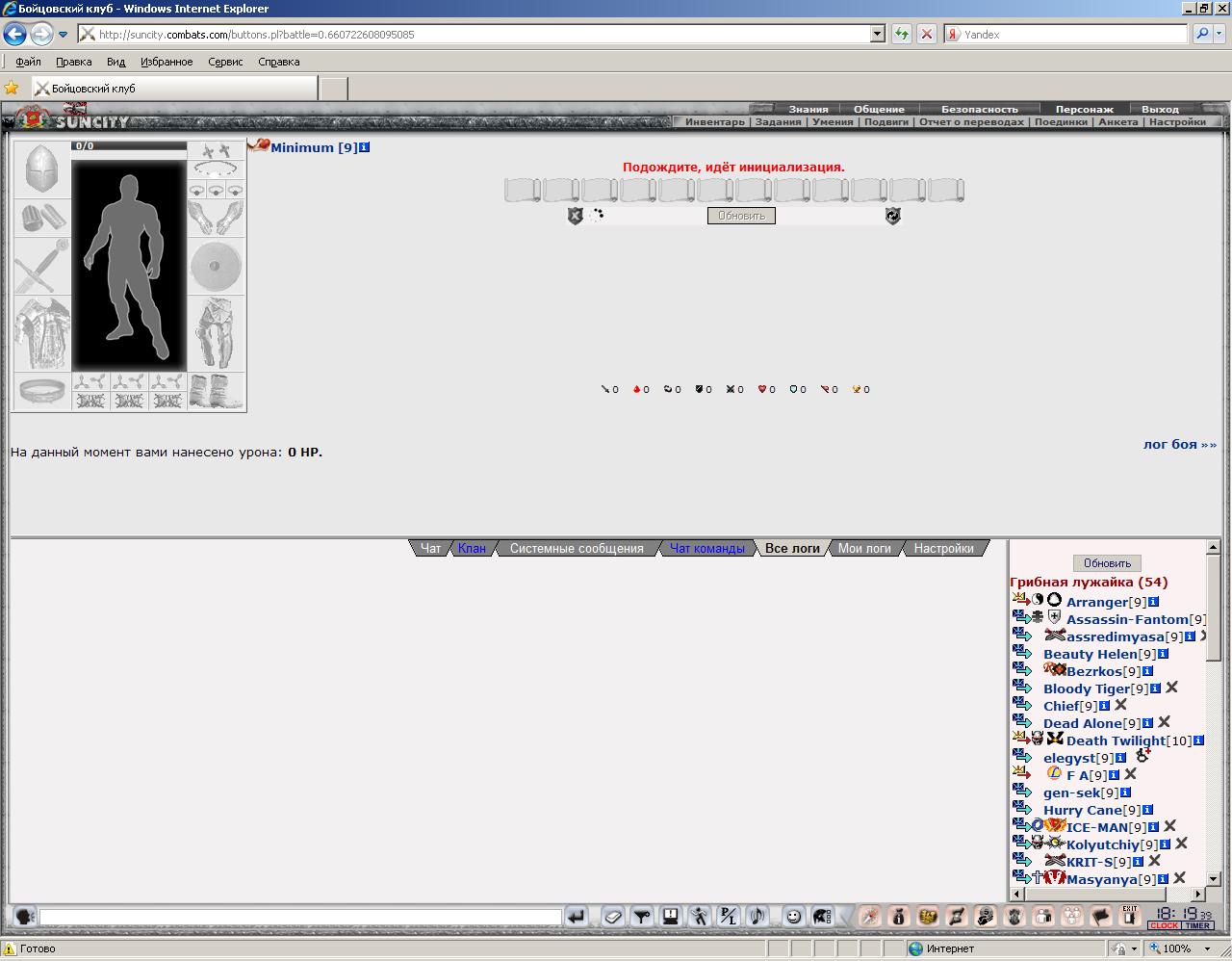1232x961 pixels.
Task: Click the IE Favorites star icon
Action: [12, 88]
